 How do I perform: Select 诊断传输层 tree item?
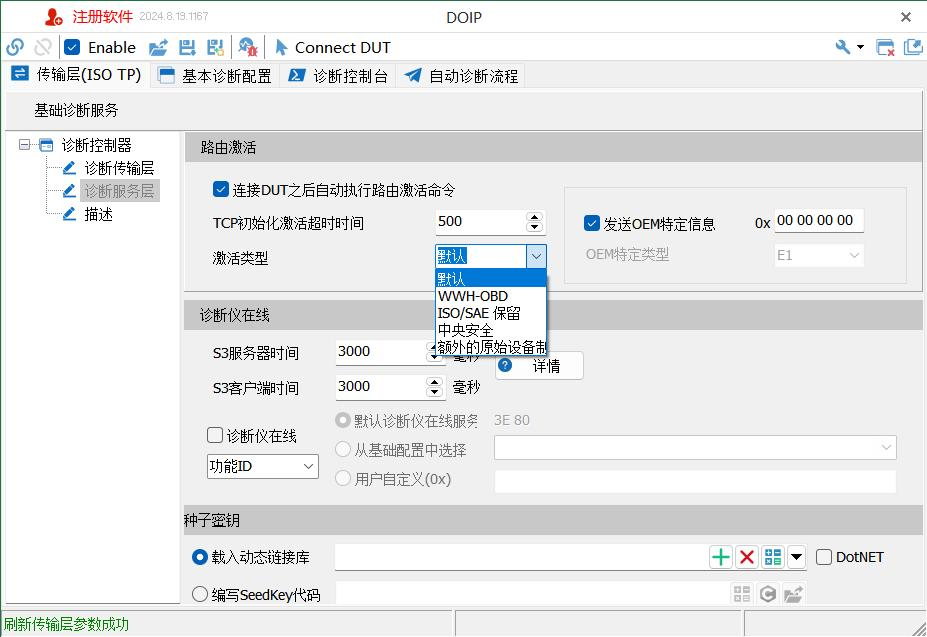(x=119, y=168)
